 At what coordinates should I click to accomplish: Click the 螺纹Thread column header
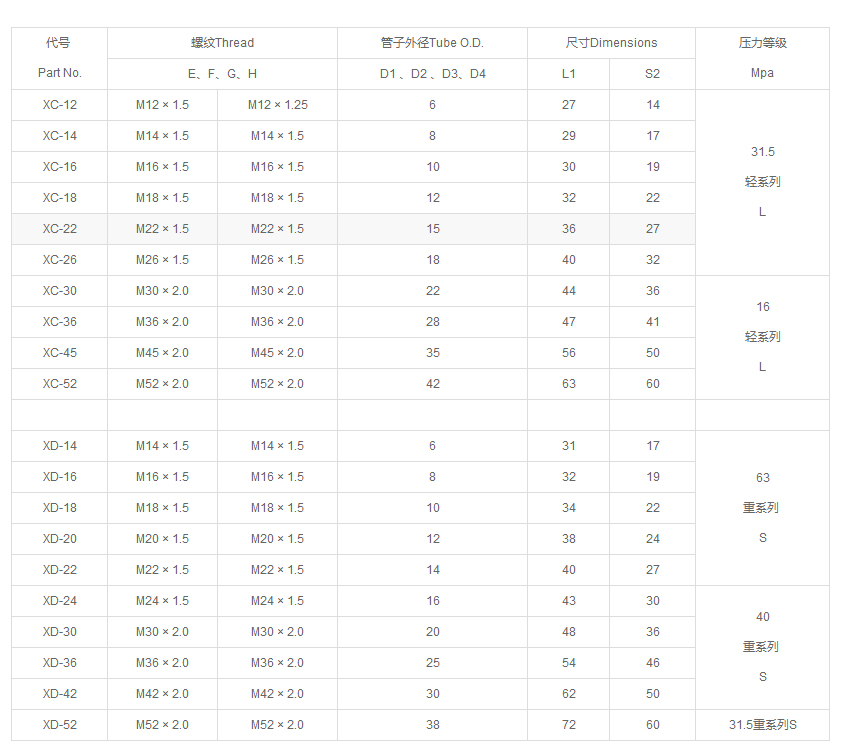tap(222, 43)
